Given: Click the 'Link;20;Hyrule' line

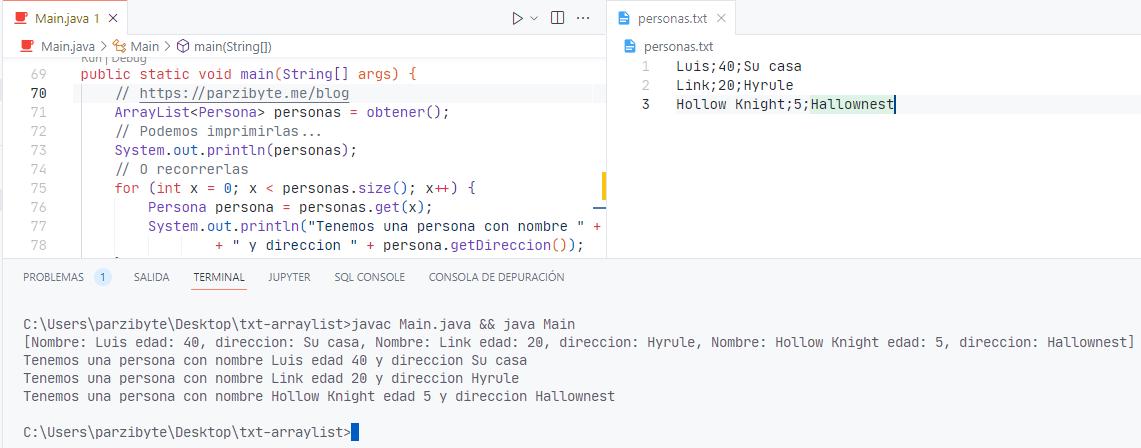Looking at the screenshot, I should click(734, 85).
